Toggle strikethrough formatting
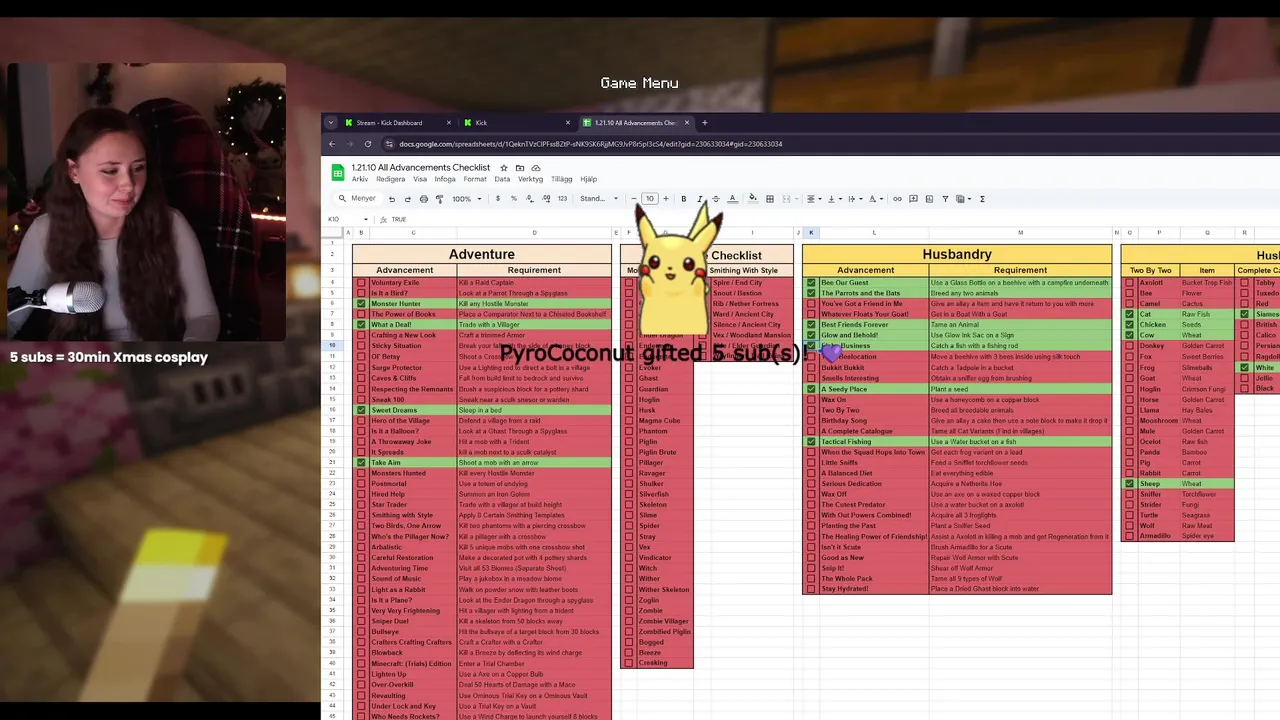Image resolution: width=1280 pixels, height=720 pixels. (716, 199)
